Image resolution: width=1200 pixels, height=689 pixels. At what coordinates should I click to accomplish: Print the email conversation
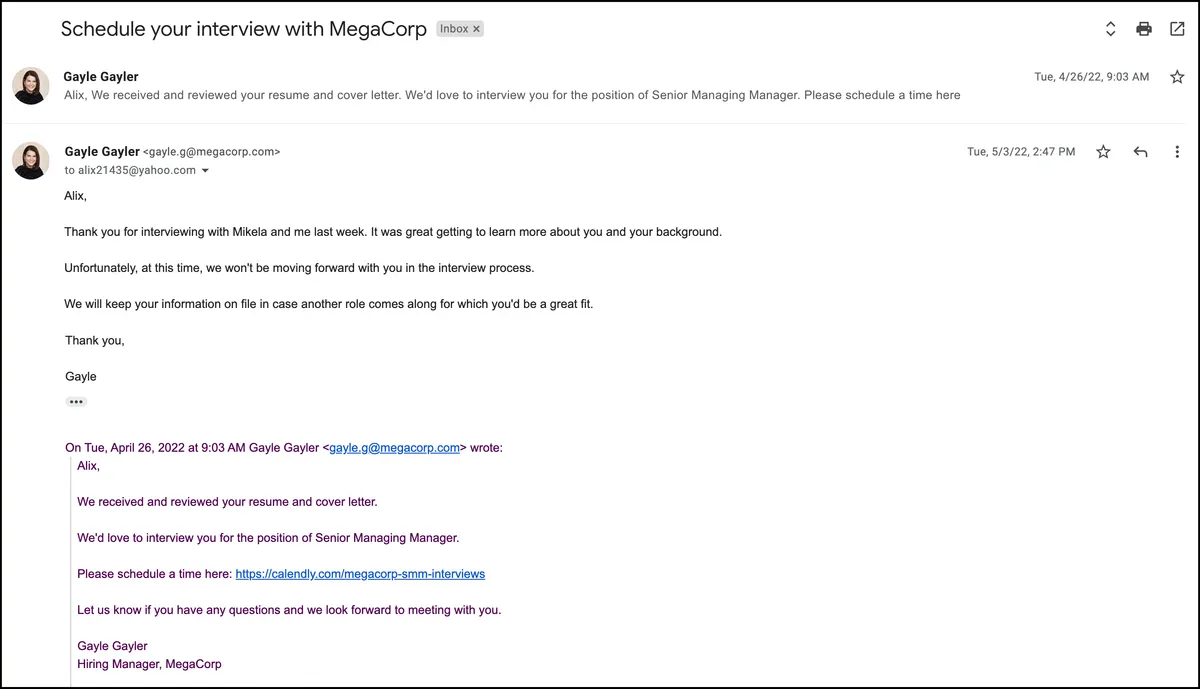coord(1144,29)
